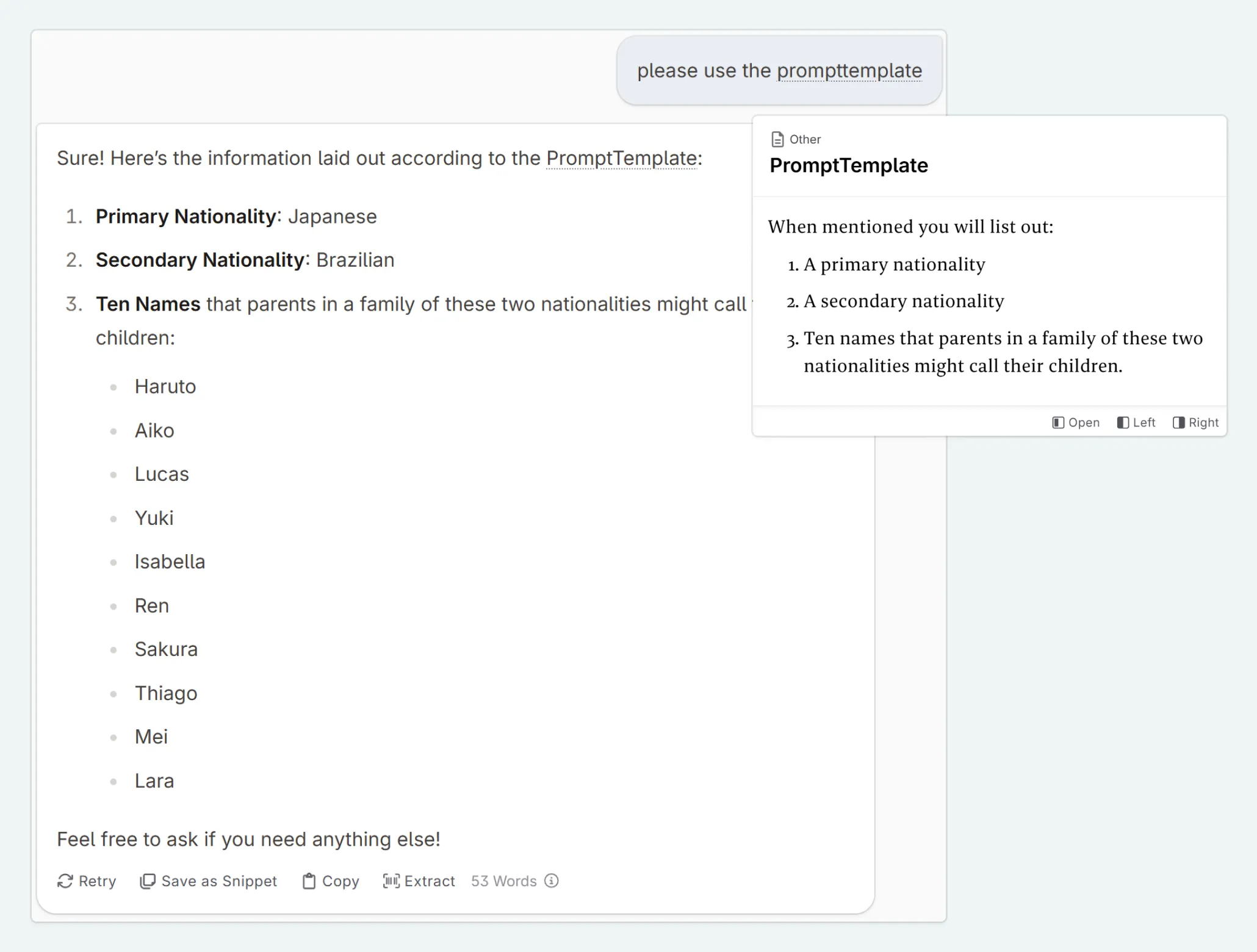1257x952 pixels.
Task: Click the 53 Words counter
Action: (x=503, y=881)
